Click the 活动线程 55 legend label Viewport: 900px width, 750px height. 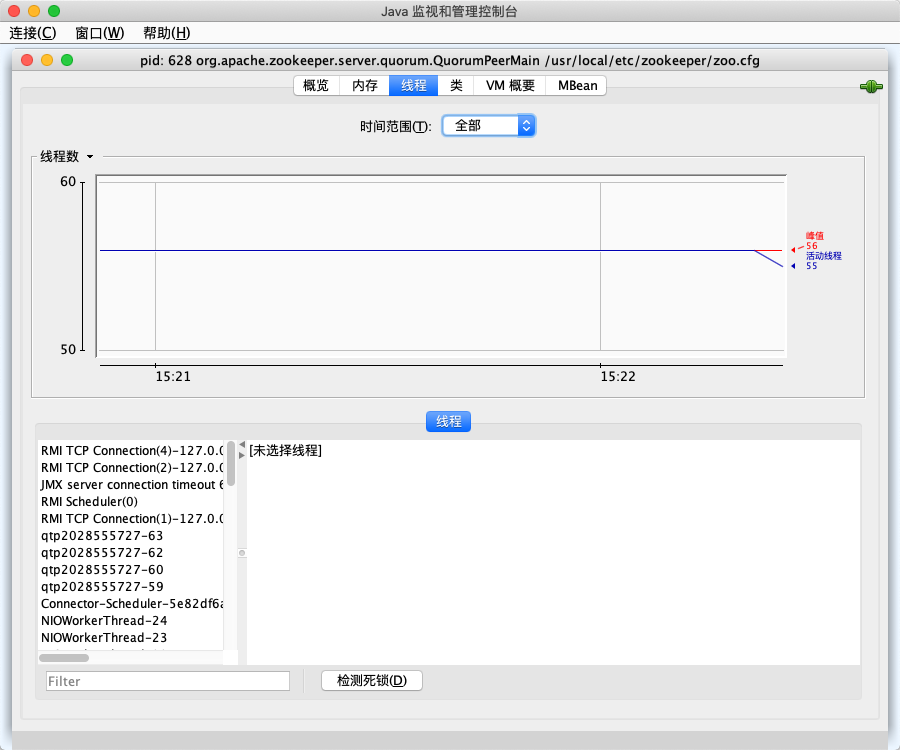(823, 261)
